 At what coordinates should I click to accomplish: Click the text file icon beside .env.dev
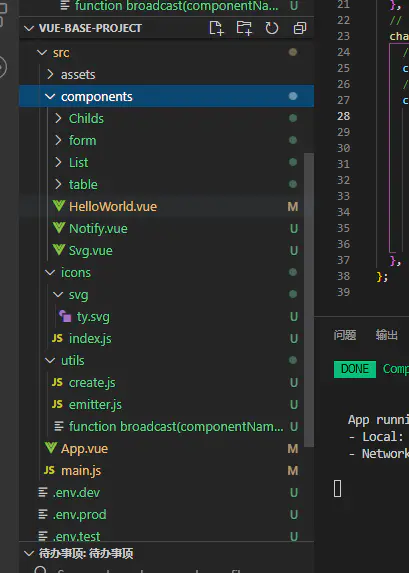(x=43, y=492)
